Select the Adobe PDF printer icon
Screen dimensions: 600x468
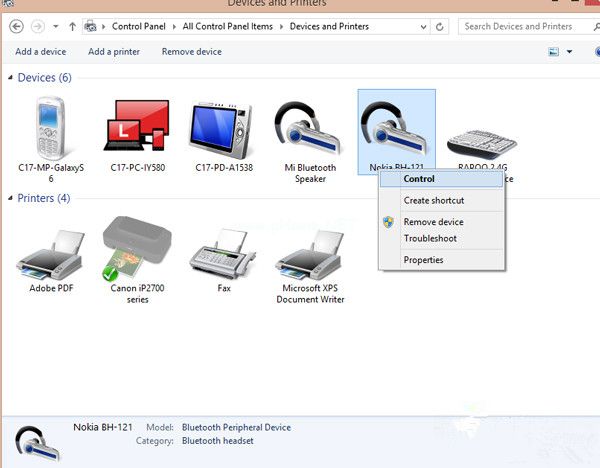(51, 255)
